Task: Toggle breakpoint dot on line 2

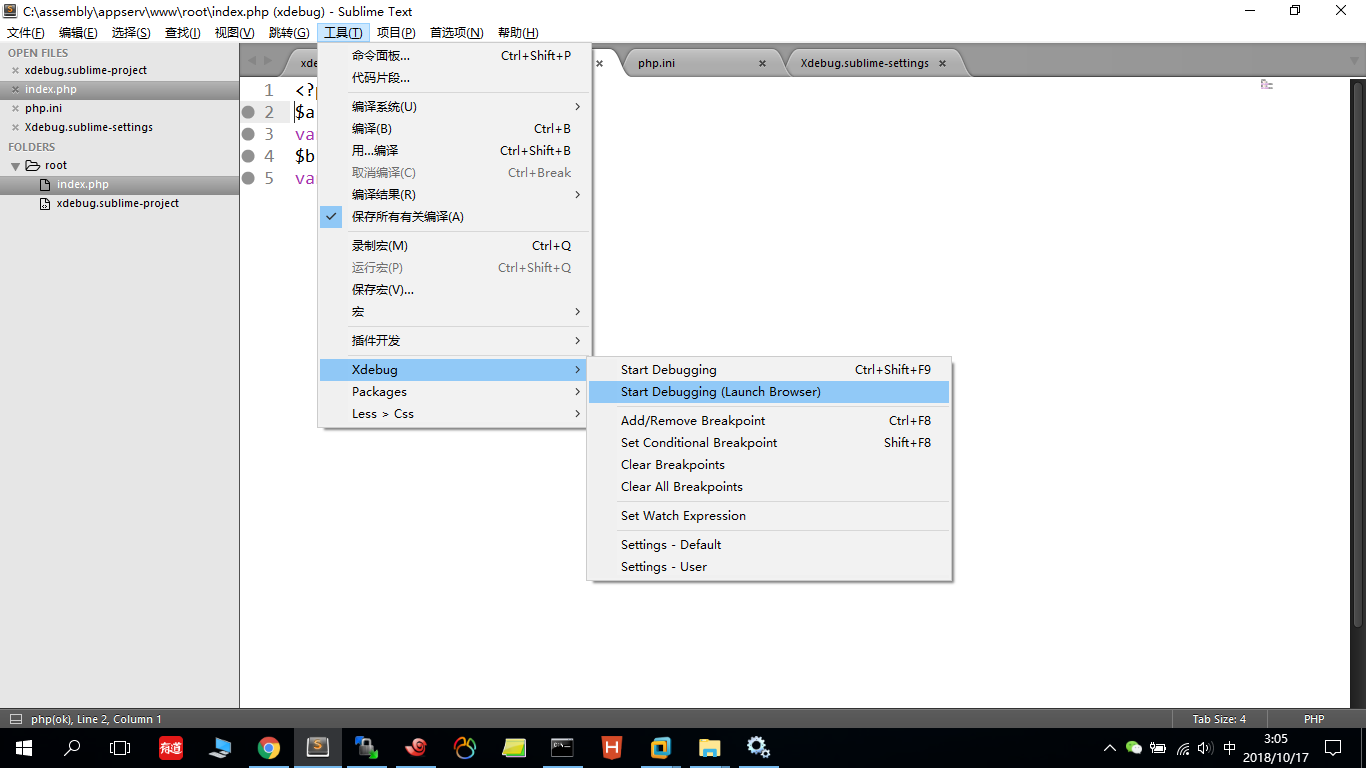Action: (x=248, y=112)
